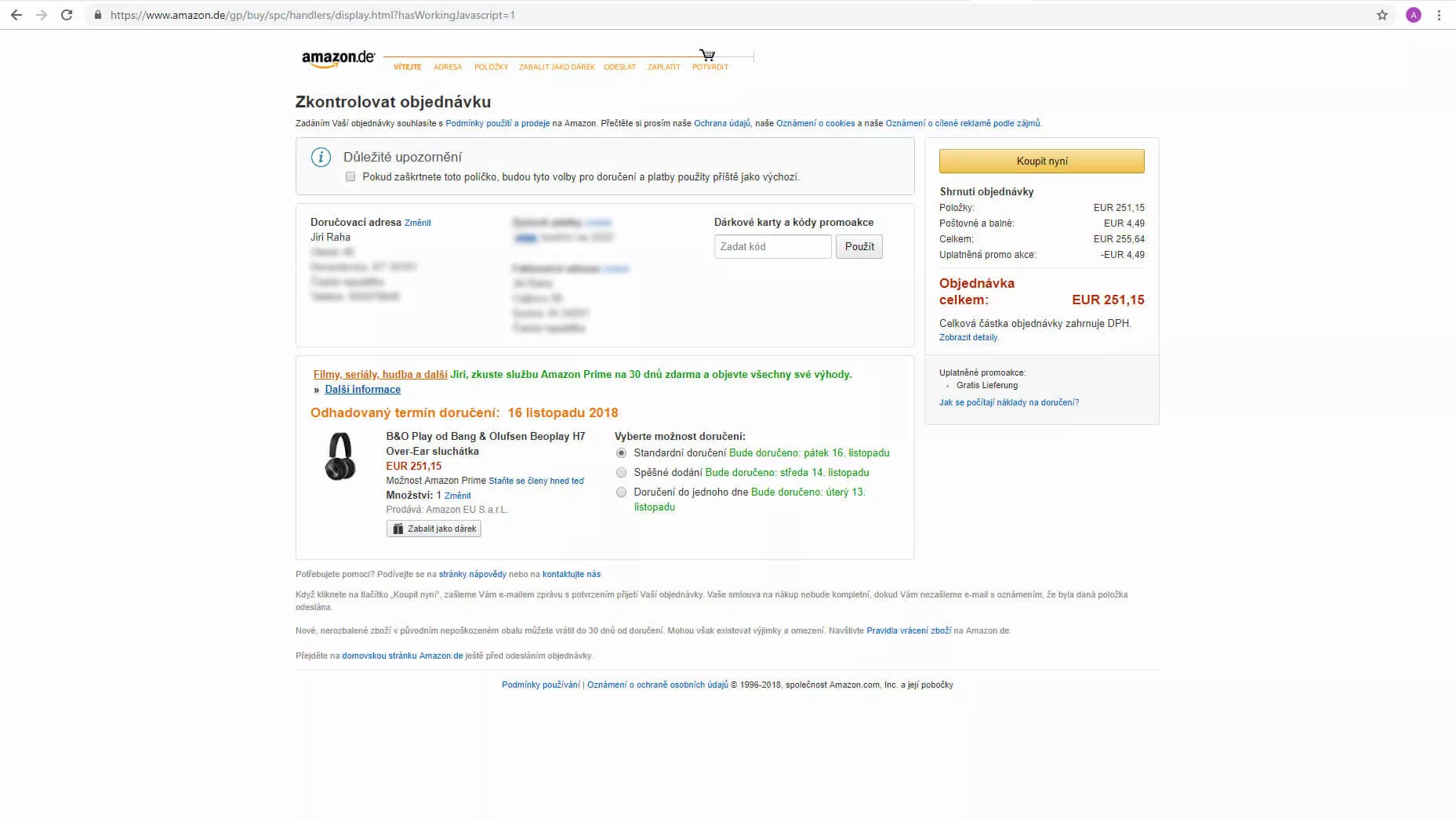Viewport: 1456px width, 821px height.
Task: Click the headphones product thumbnail
Action: click(x=340, y=456)
